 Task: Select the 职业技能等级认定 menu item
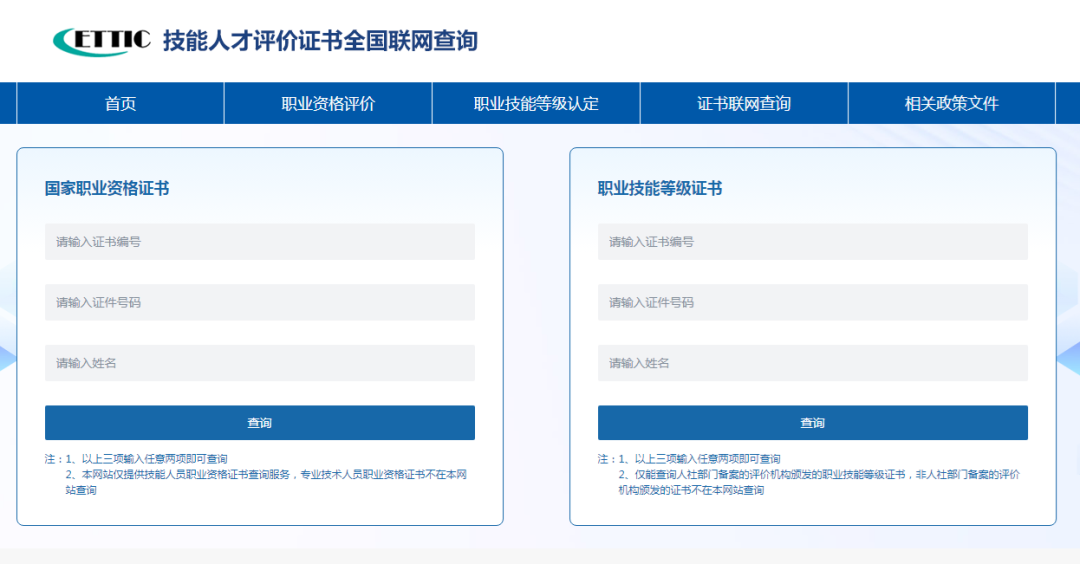pos(536,103)
